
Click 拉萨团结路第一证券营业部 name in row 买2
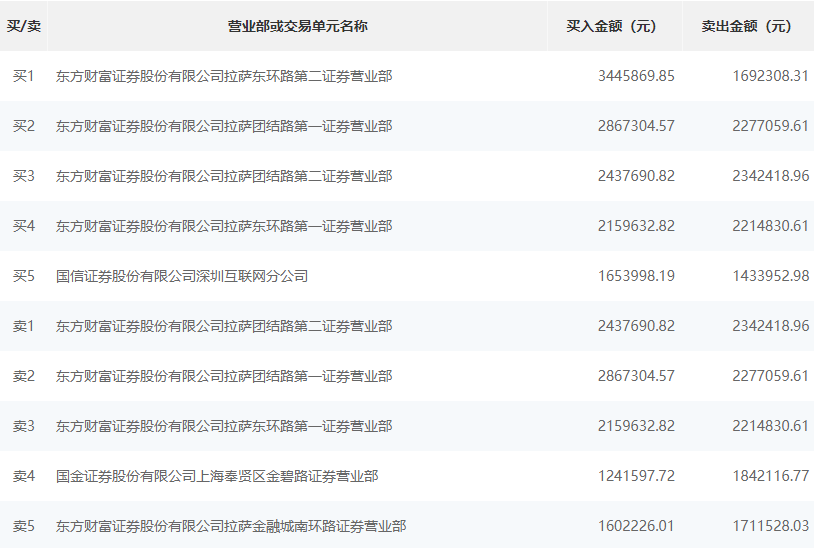pos(224,126)
